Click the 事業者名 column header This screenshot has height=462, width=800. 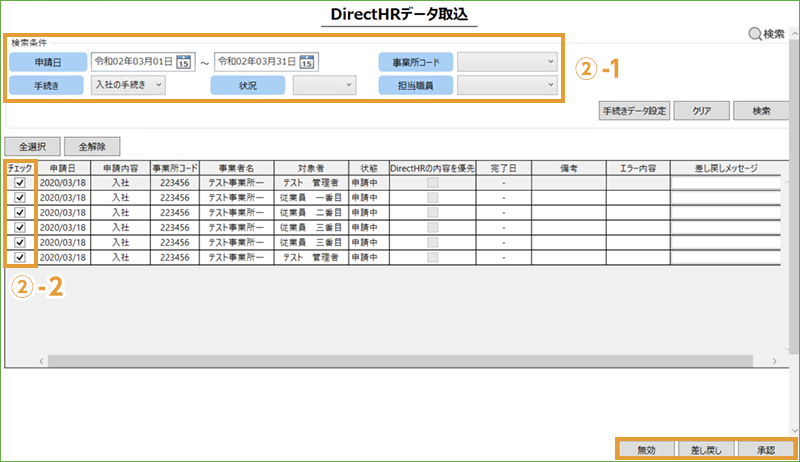click(x=236, y=168)
